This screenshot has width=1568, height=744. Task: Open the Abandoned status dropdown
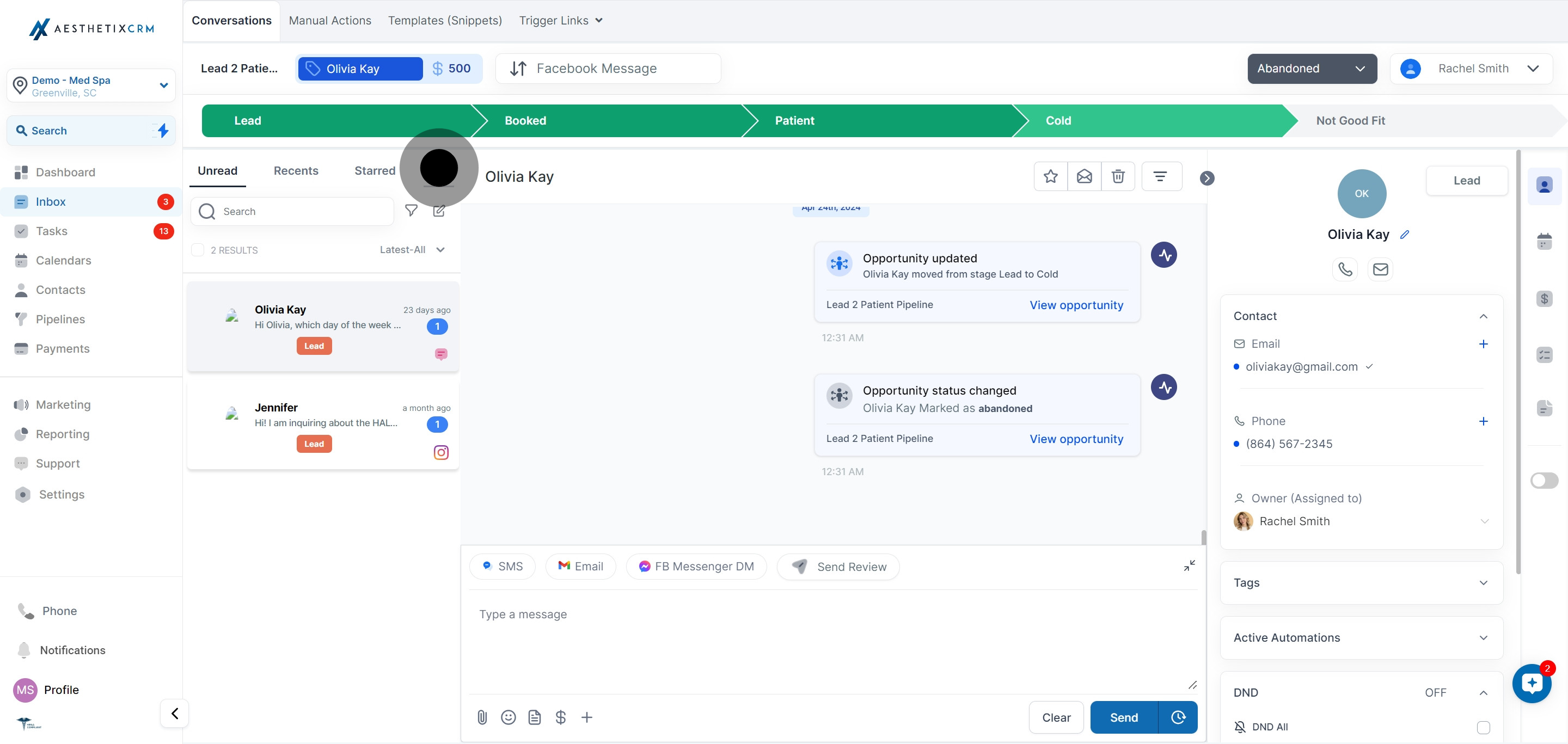tap(1312, 69)
